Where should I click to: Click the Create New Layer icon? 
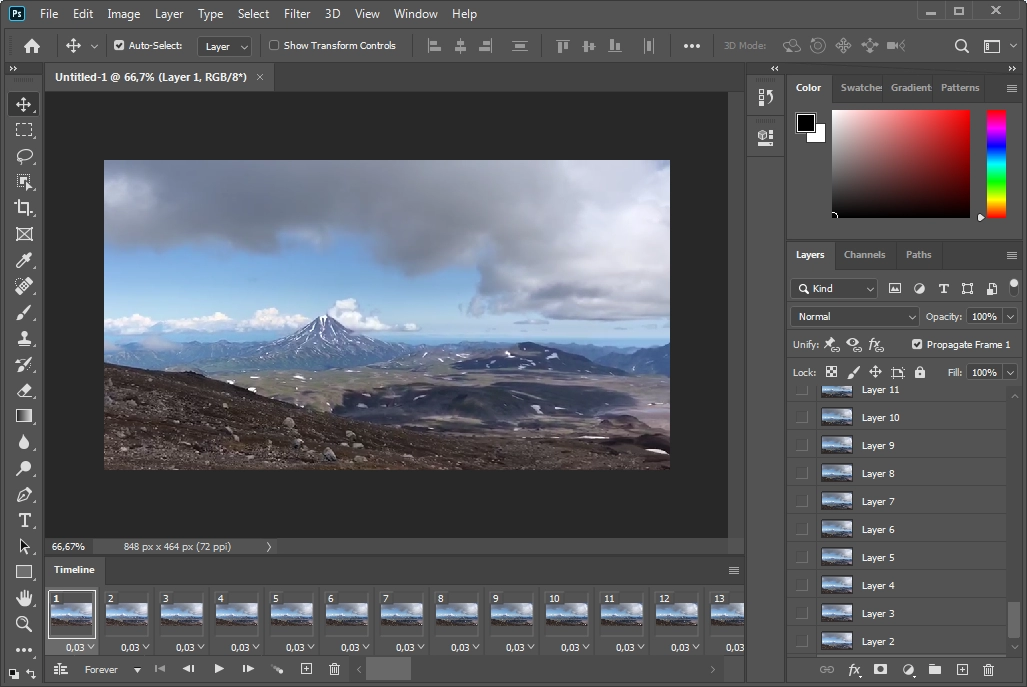click(x=961, y=670)
